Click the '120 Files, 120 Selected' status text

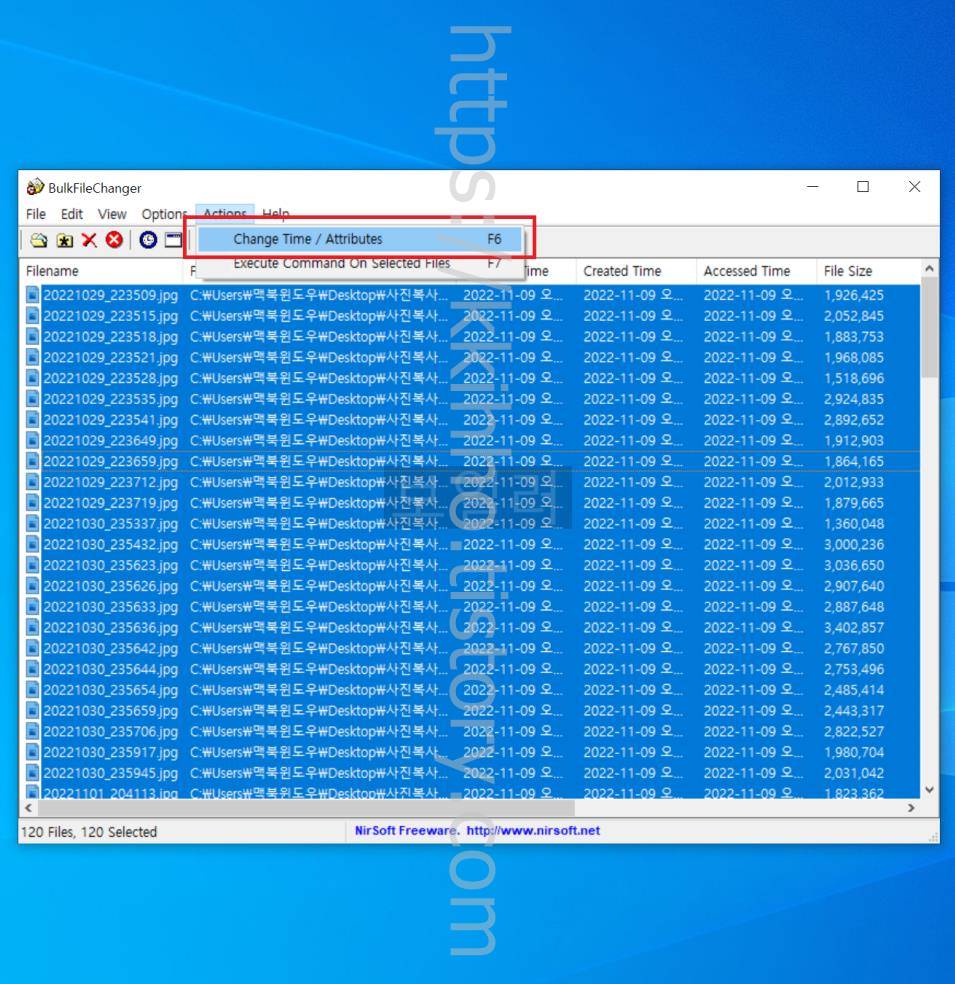89,832
